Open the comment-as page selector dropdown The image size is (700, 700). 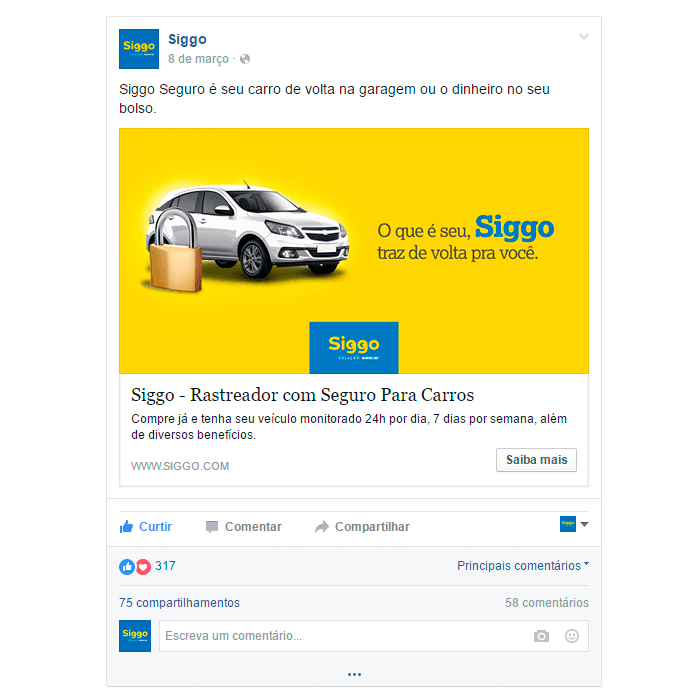coord(575,524)
